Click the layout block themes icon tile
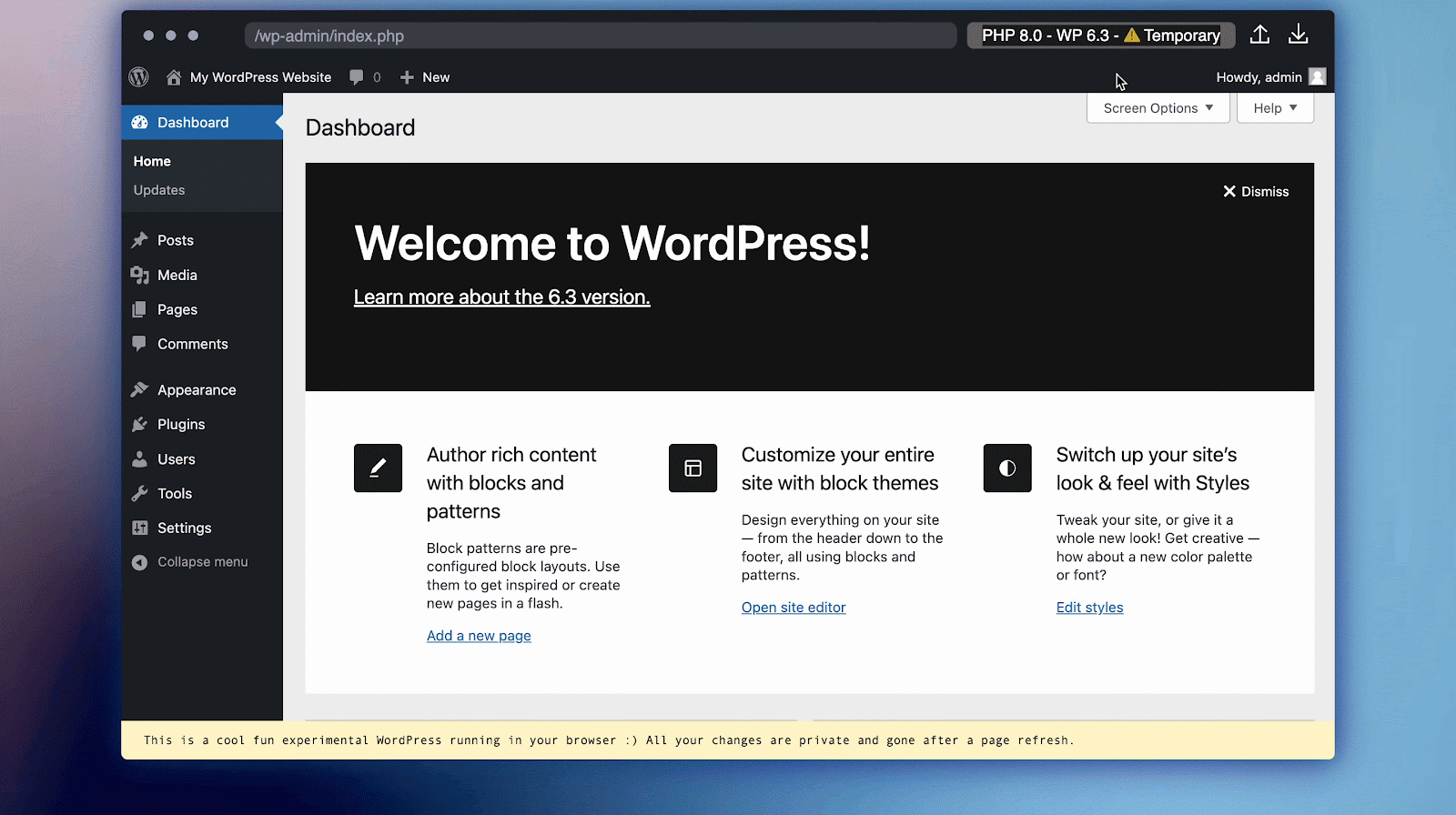Image resolution: width=1456 pixels, height=815 pixels. (x=693, y=468)
